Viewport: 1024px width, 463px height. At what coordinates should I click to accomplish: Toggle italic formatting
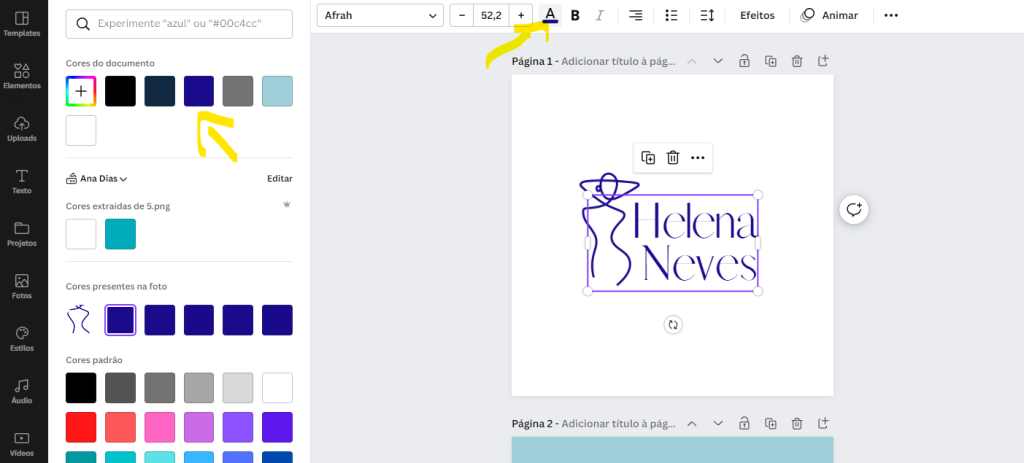(x=600, y=15)
